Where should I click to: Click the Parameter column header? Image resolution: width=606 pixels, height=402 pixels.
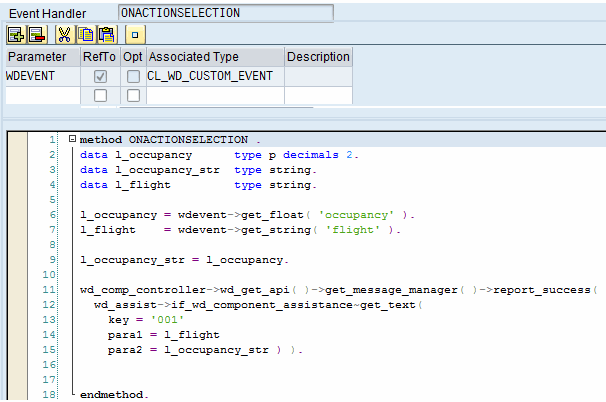[x=37, y=57]
